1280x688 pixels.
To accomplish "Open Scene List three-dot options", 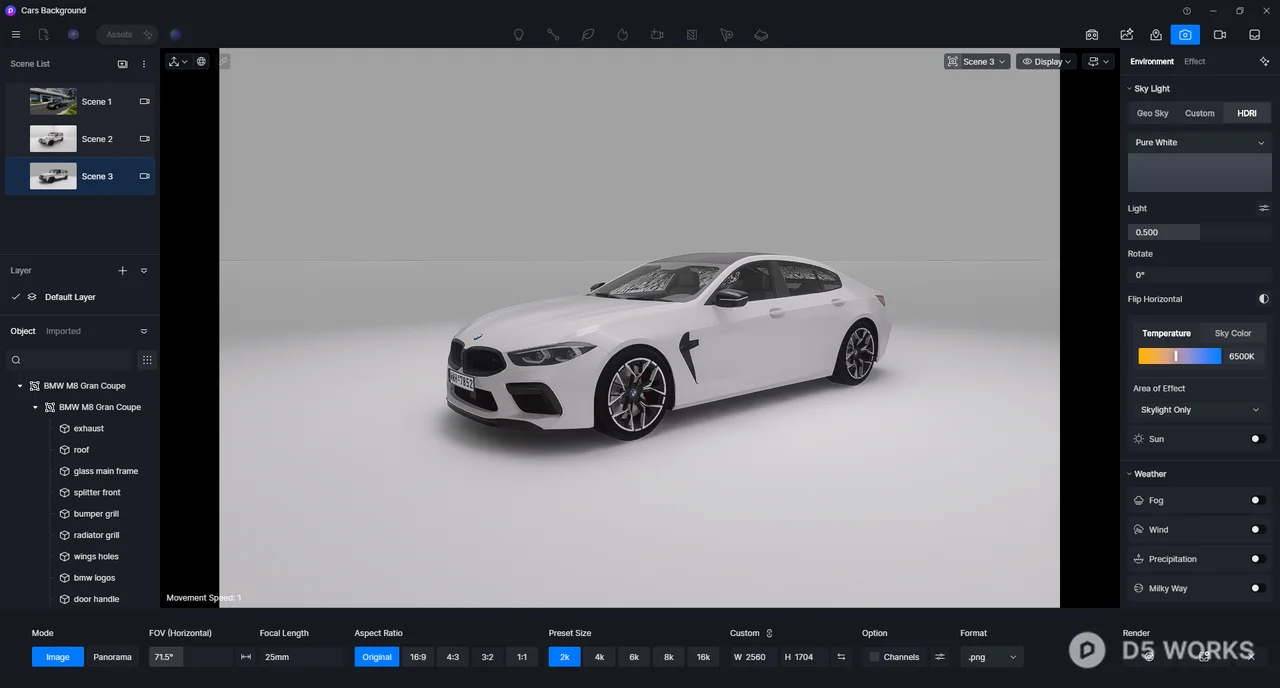I will tap(144, 64).
